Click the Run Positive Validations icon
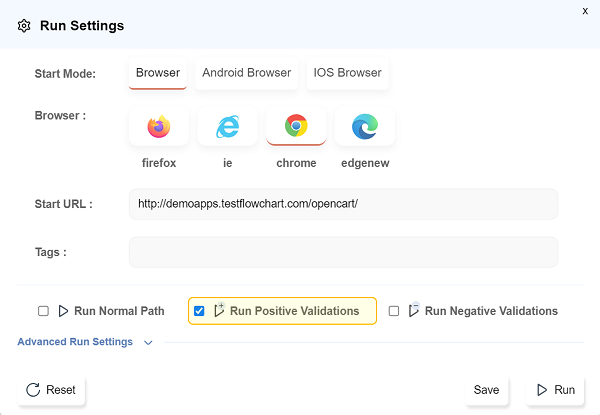This screenshot has width=600, height=415. 219,311
